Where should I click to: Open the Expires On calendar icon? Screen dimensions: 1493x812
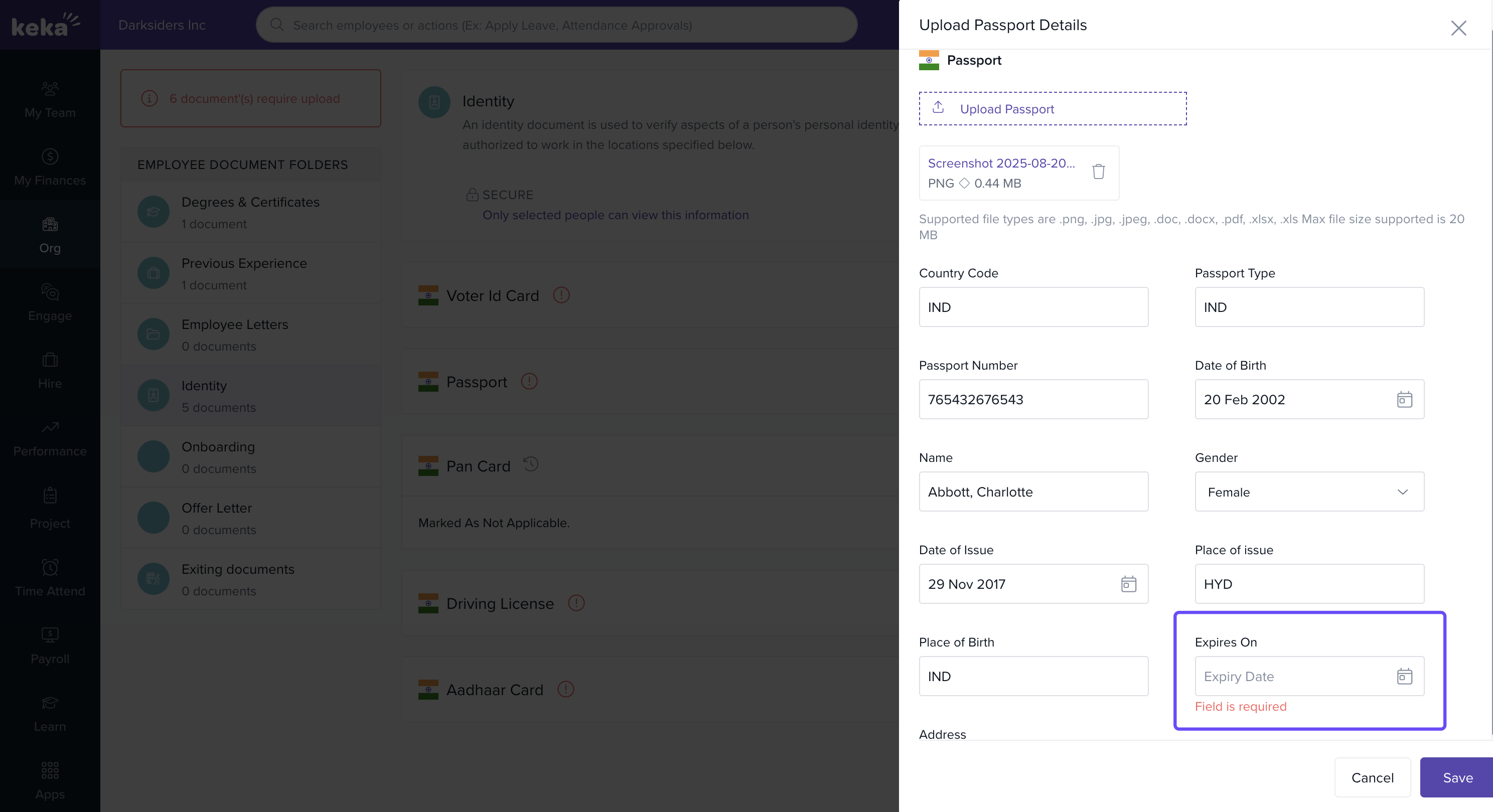click(x=1404, y=677)
